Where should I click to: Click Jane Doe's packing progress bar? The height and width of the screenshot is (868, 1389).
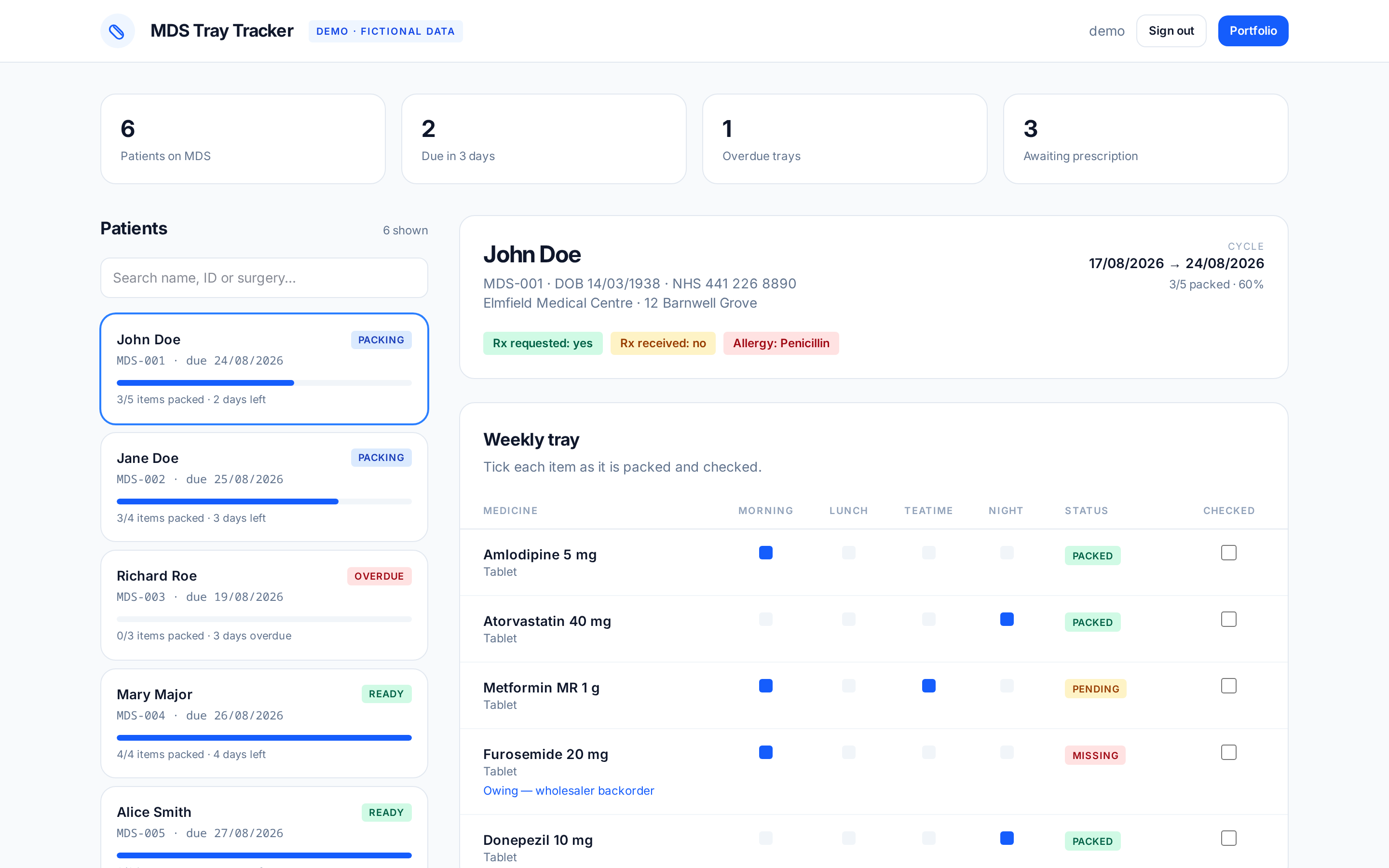tap(264, 502)
